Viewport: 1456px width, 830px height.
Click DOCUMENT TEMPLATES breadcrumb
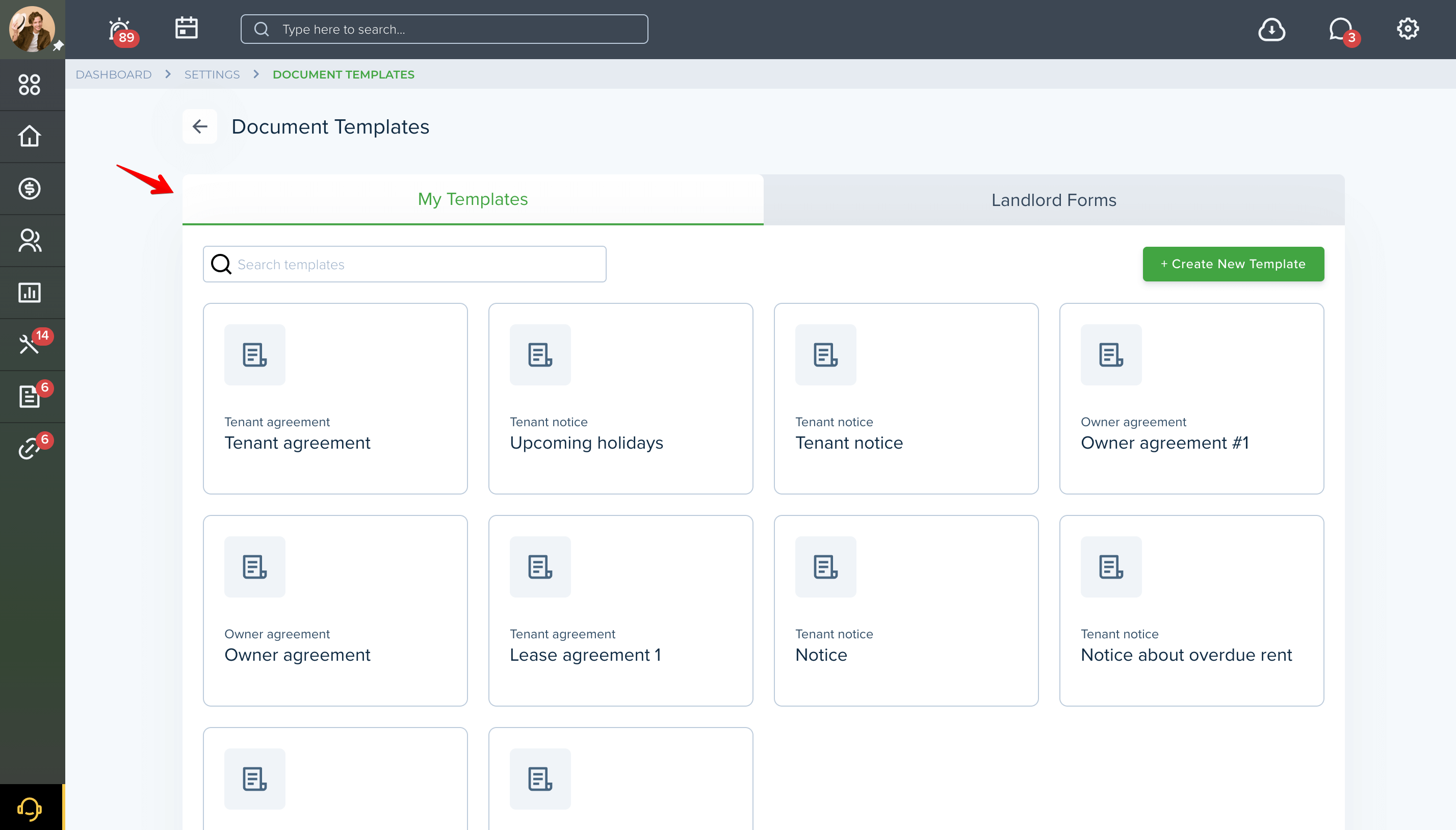pos(344,74)
